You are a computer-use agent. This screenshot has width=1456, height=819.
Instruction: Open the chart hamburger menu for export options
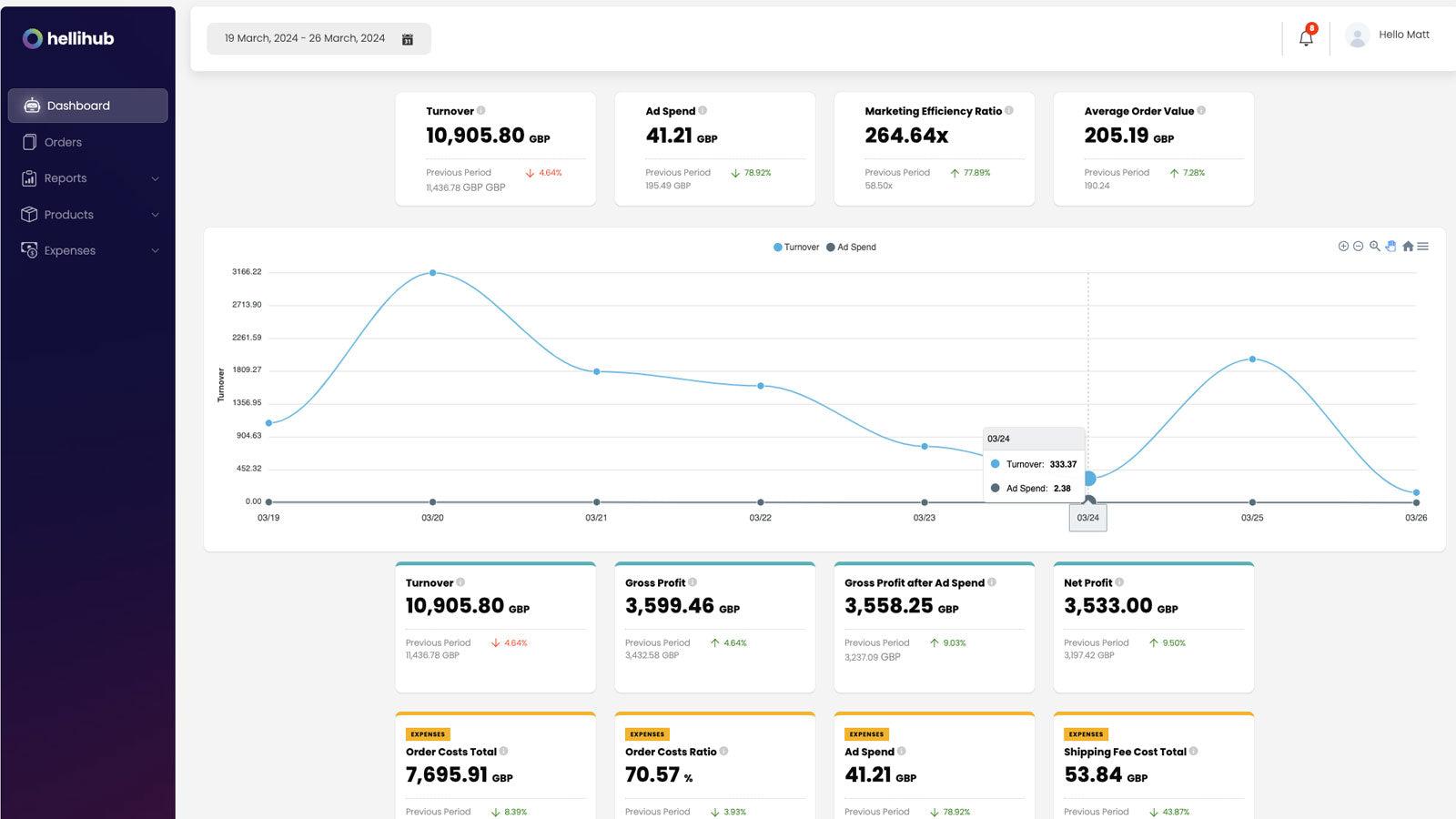pos(1422,246)
